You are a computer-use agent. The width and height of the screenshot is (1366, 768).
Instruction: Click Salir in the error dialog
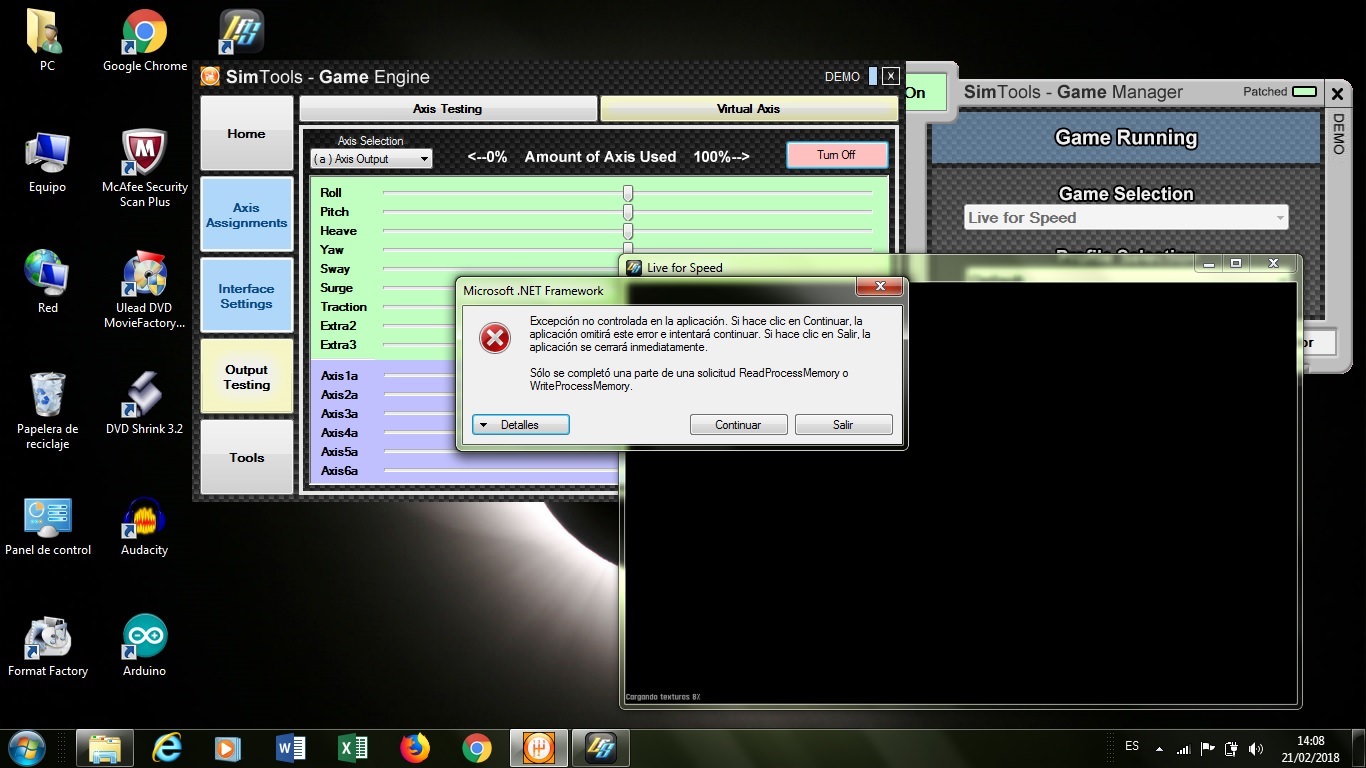tap(844, 425)
